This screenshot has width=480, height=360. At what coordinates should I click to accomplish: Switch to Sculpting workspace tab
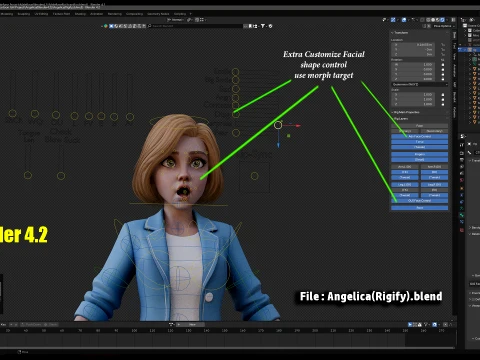[x=24, y=14]
